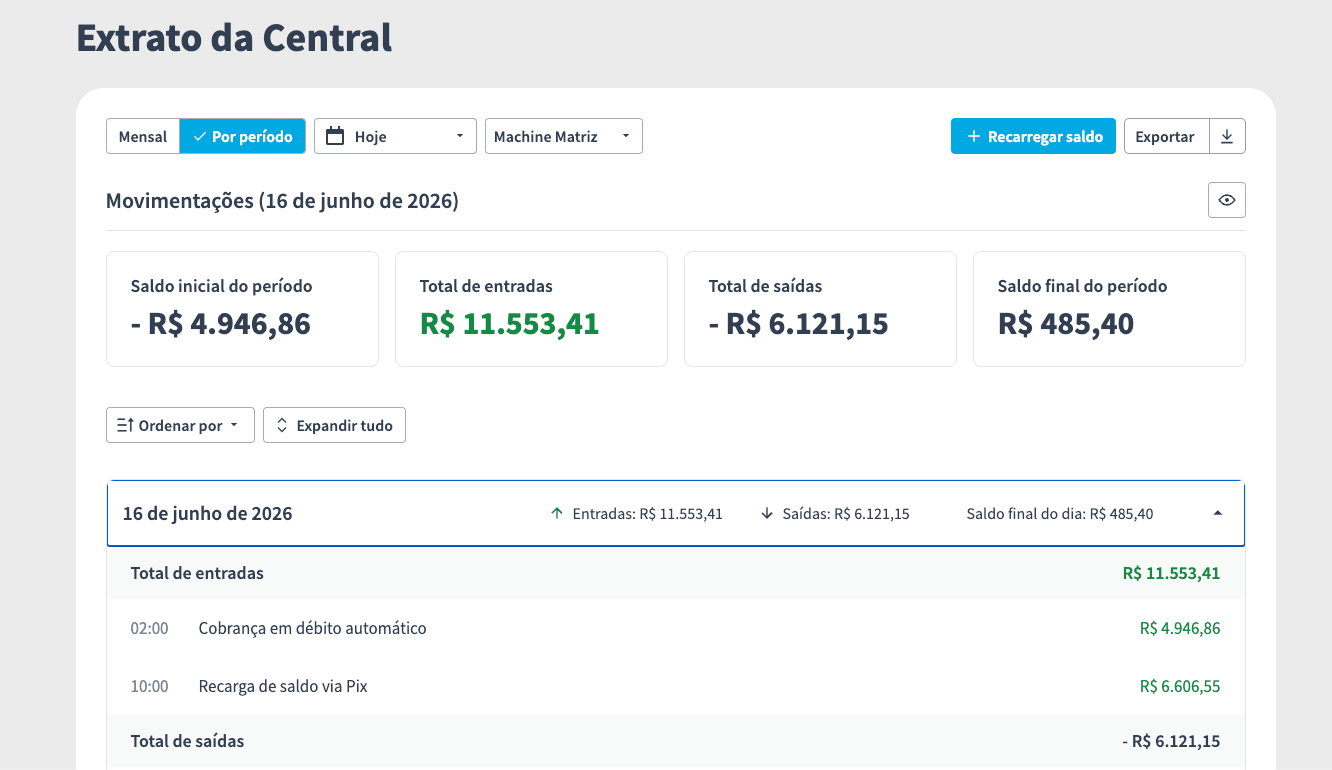Select the Por período option
1332x770 pixels.
coord(243,137)
